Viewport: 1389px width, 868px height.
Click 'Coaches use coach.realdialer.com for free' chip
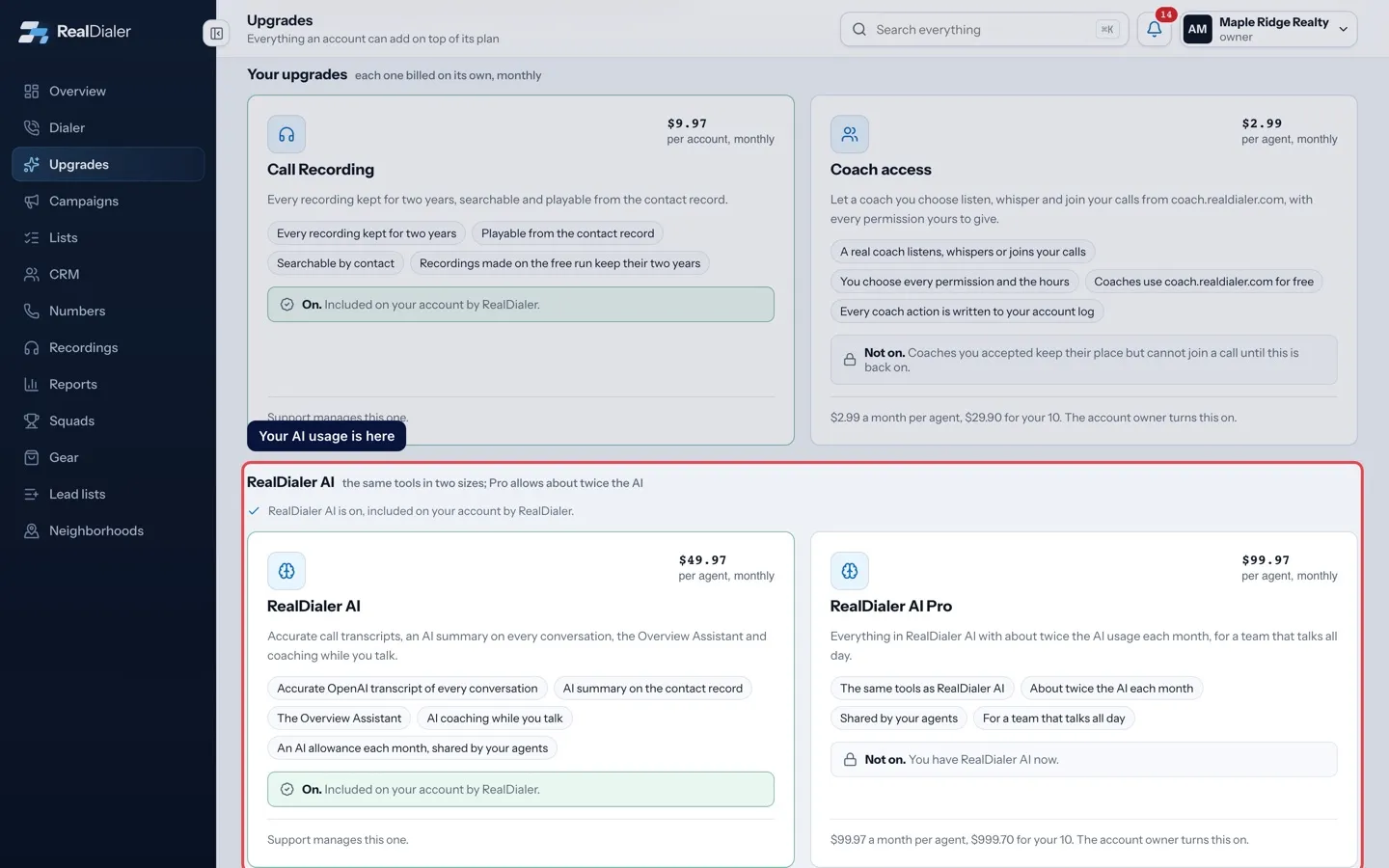click(x=1204, y=282)
